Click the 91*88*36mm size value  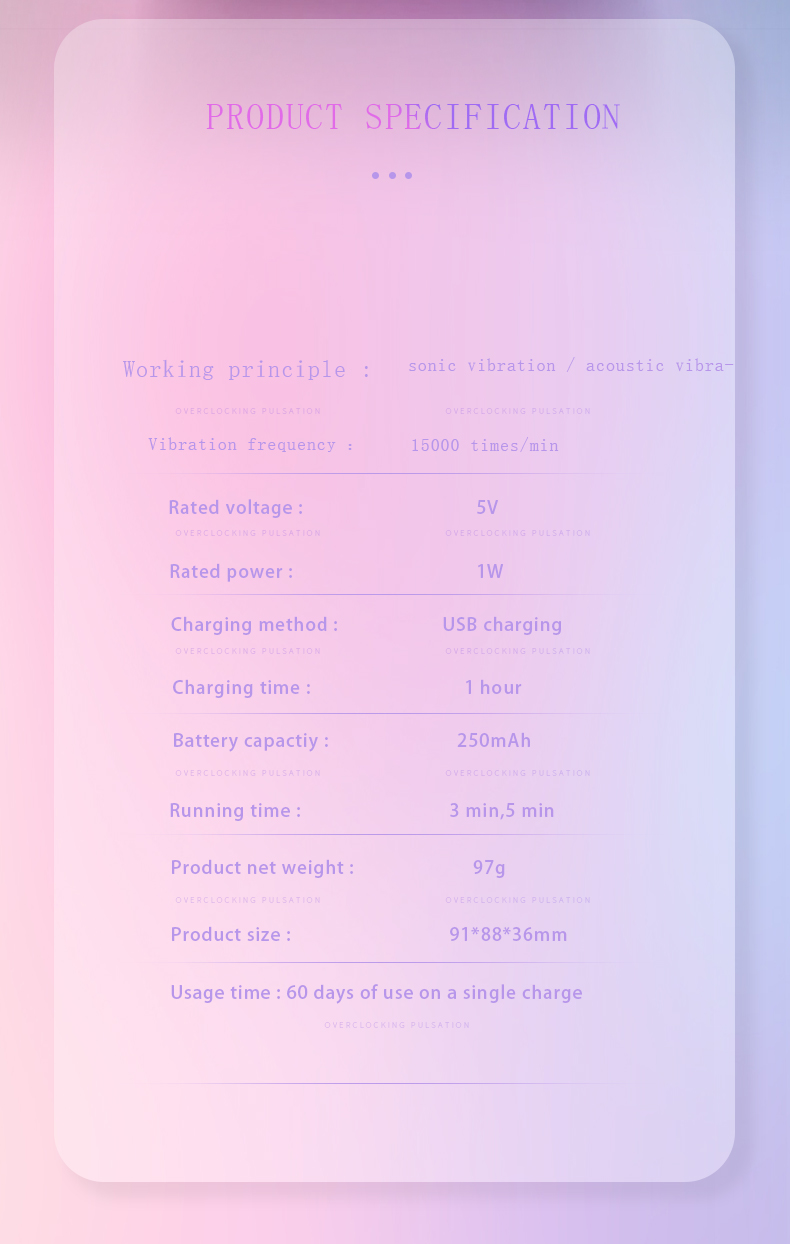click(x=508, y=935)
